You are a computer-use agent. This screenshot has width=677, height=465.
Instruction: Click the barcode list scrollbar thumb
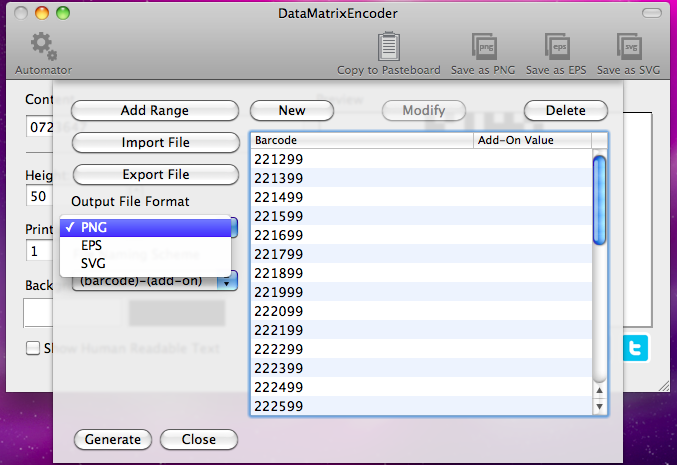599,200
